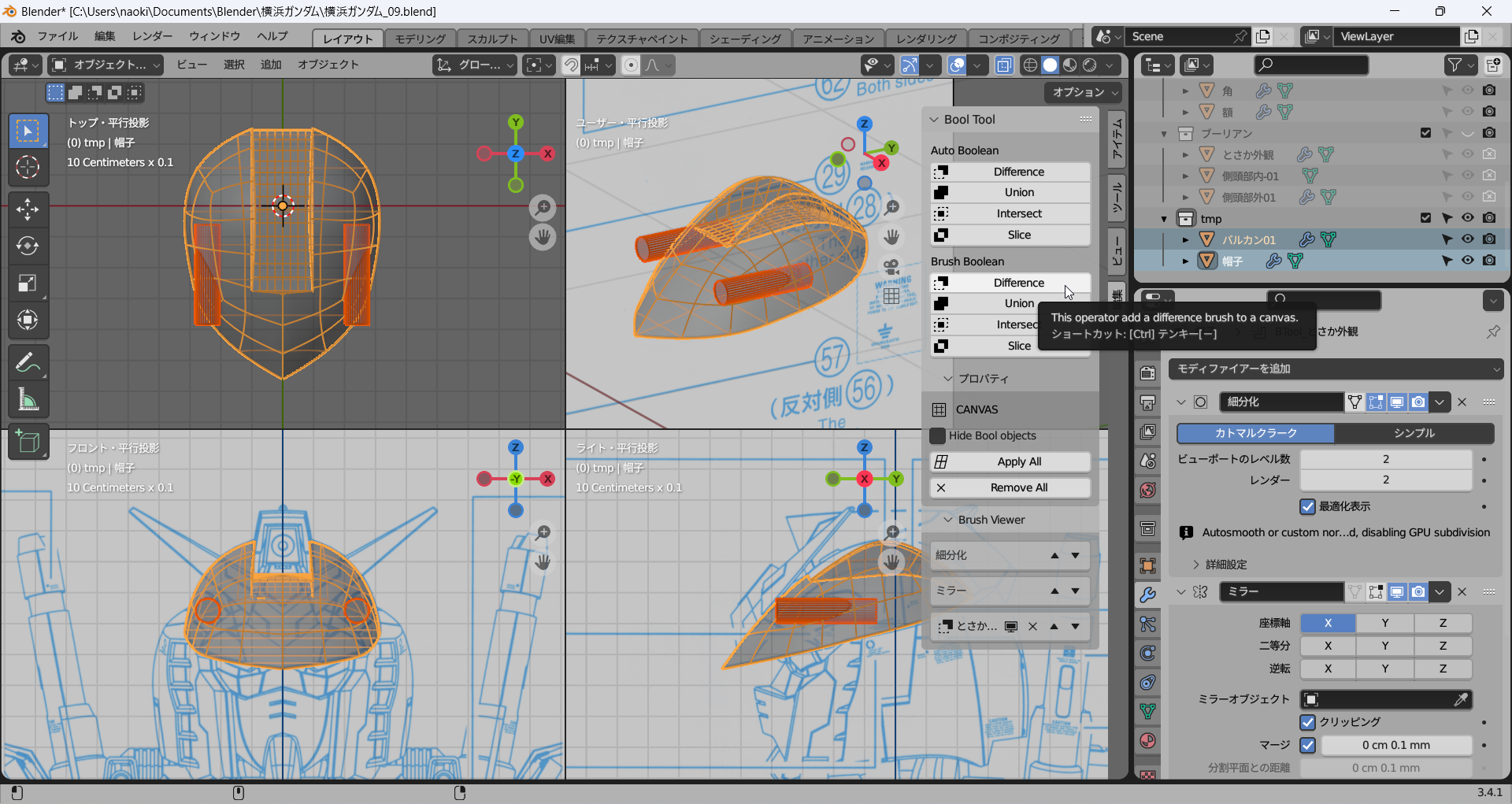Viewport: 1512px width, 804px height.
Task: Select the Move tool in left toolbar
Action: tap(28, 209)
